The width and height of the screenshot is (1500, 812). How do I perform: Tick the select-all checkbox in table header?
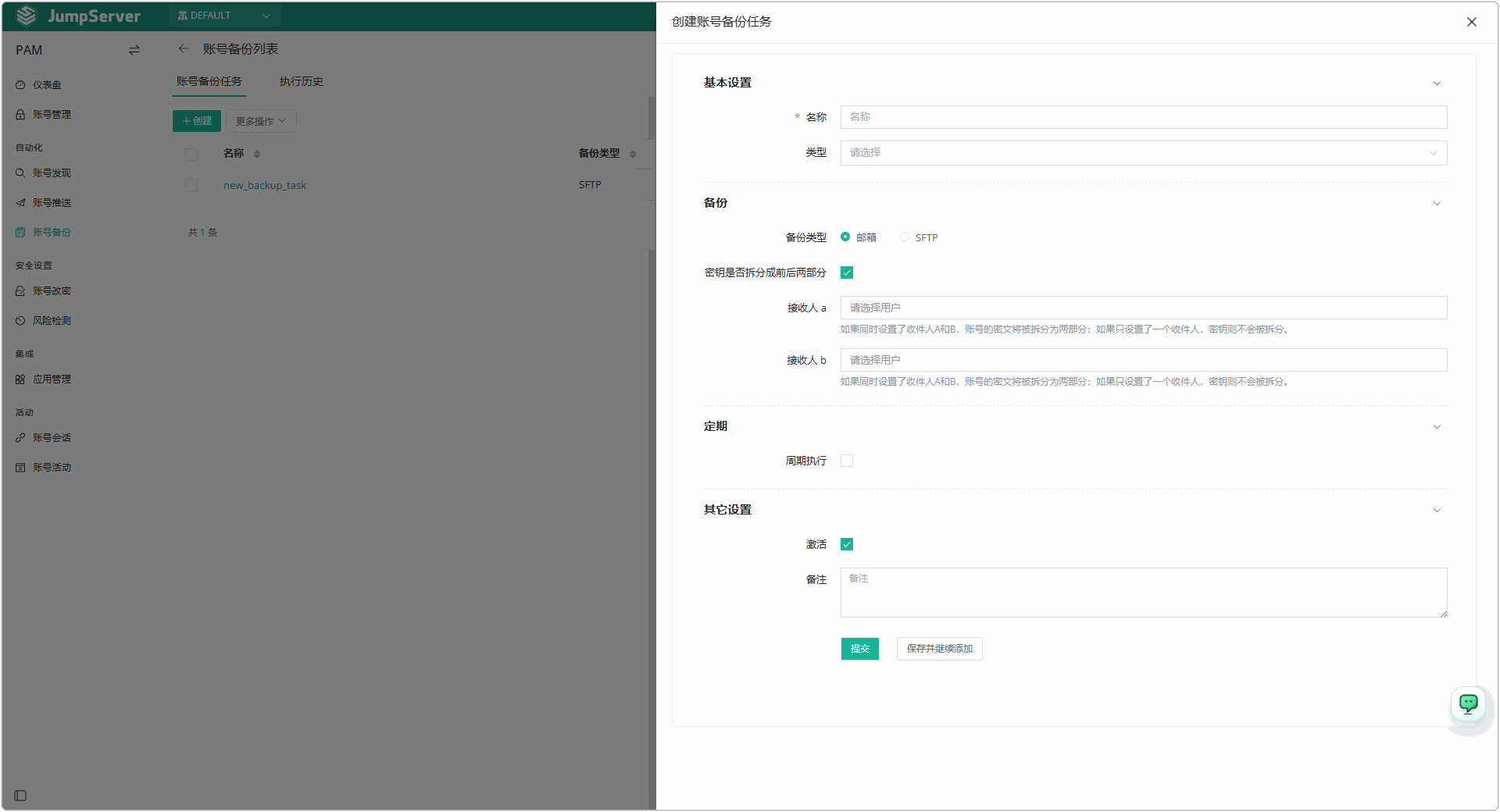[x=191, y=154]
